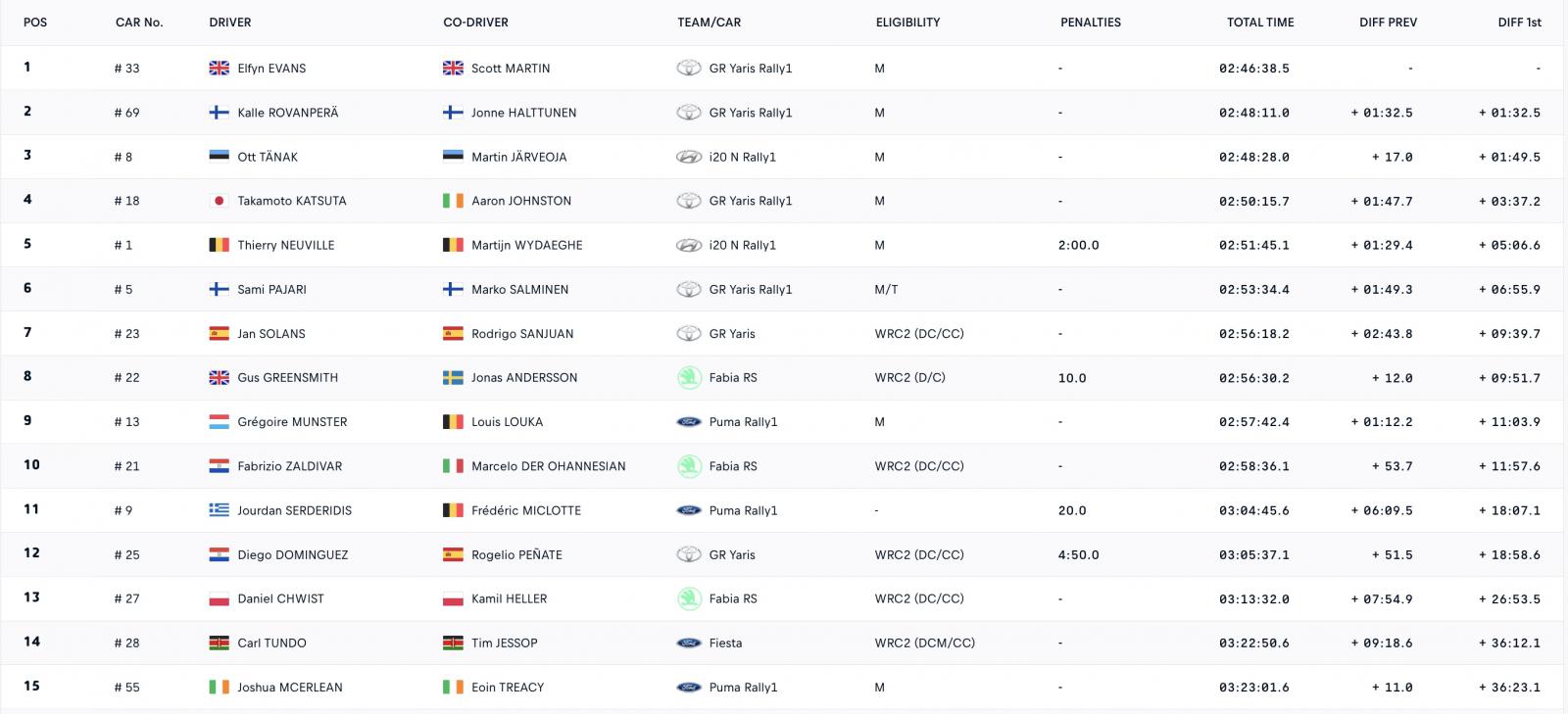Click the Japanese flag next to Takamoto Katsuta
Screen dimensions: 1568x714
(x=219, y=201)
